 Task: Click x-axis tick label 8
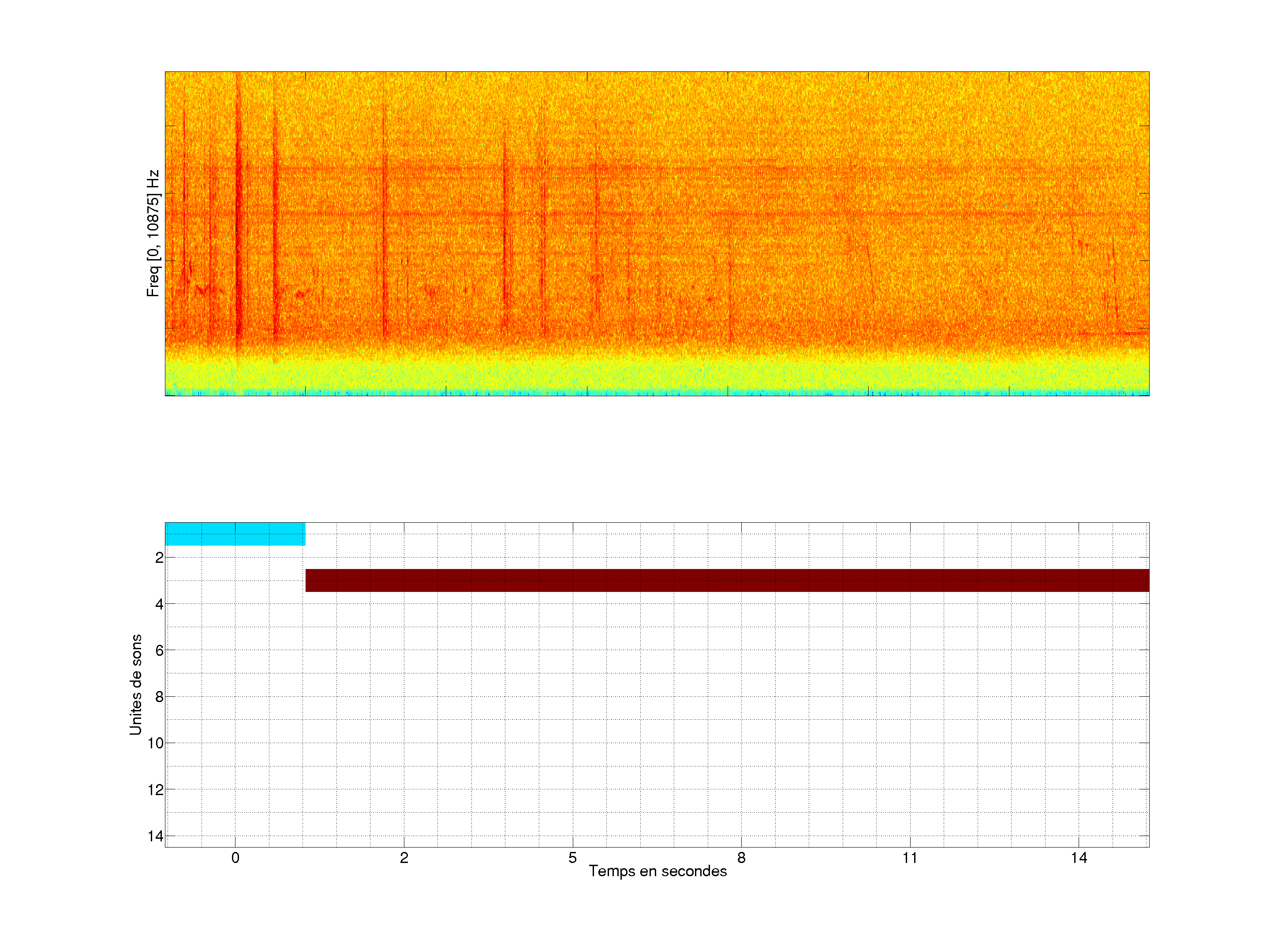pyautogui.click(x=741, y=858)
